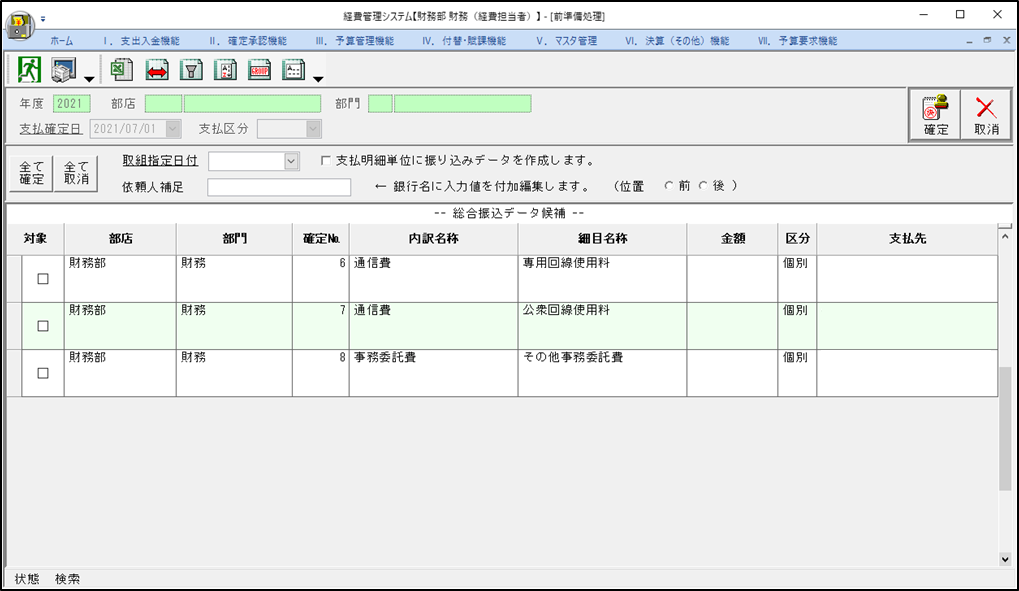Open menu Ⅰ. 支出入金機能
Screen dimensions: 1019x591
pyautogui.click(x=141, y=40)
